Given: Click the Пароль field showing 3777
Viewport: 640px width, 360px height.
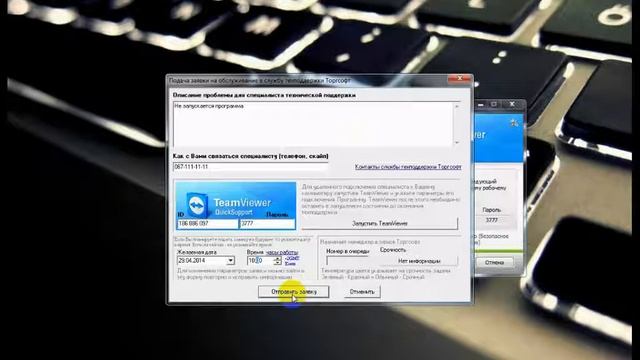Looking at the screenshot, I should point(267,224).
